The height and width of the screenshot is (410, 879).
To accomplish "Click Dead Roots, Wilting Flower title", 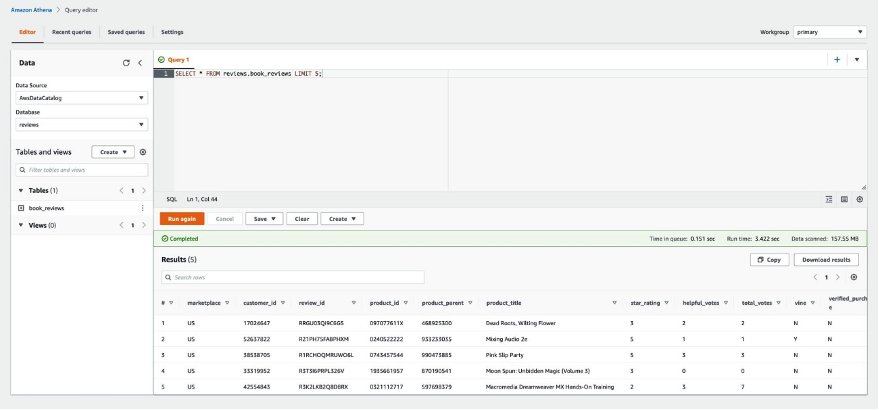I will click(x=521, y=323).
